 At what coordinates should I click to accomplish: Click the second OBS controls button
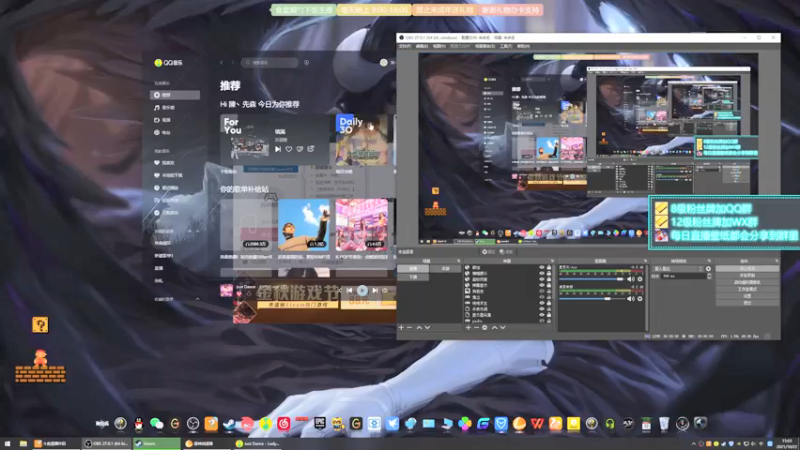(x=747, y=276)
